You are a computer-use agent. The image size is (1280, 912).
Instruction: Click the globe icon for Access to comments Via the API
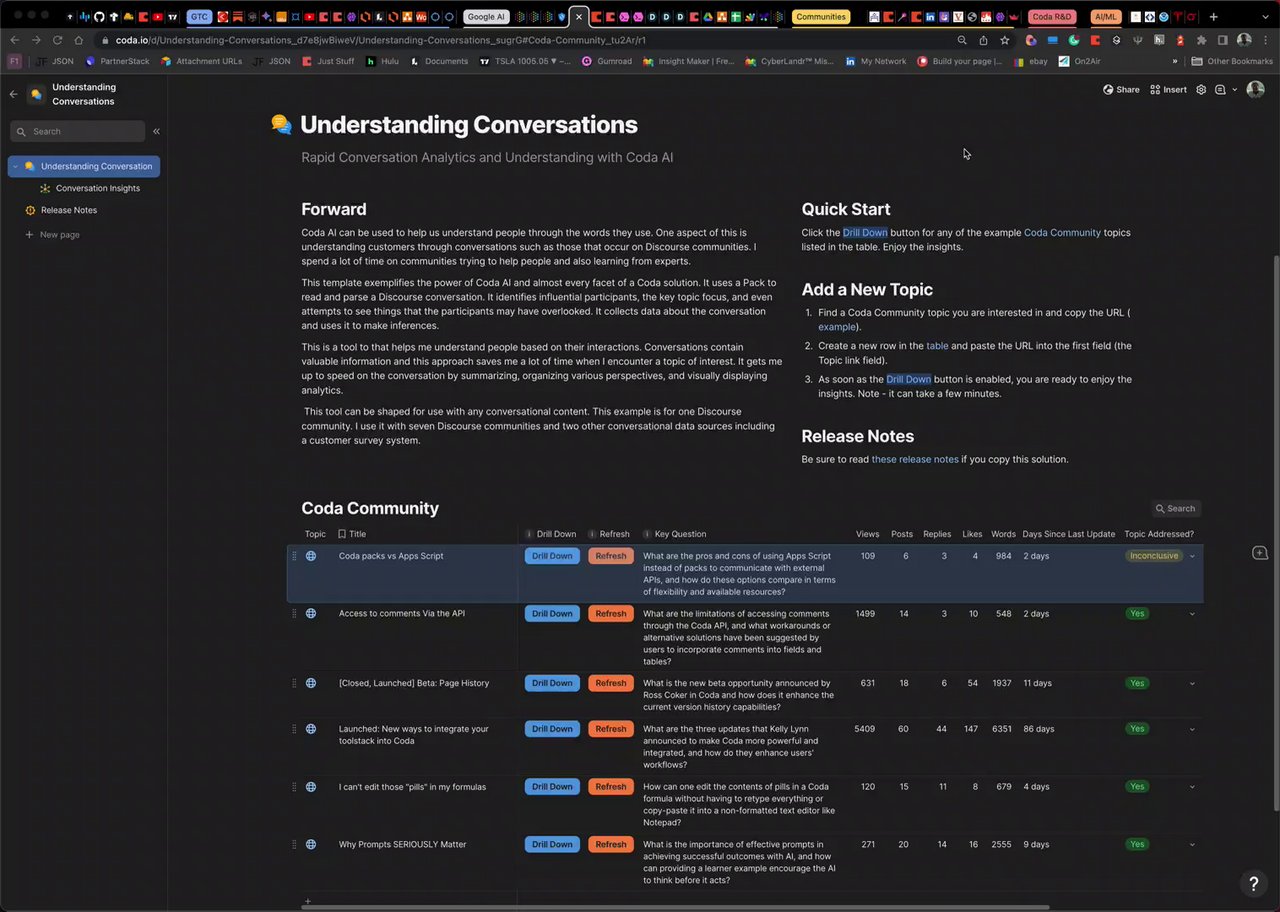(311, 614)
